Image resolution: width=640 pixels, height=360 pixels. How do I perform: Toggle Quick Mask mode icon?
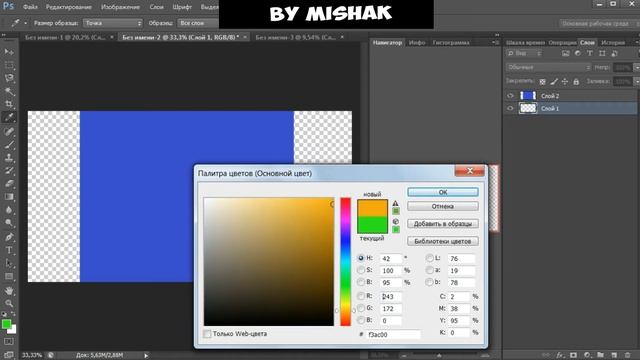[x=9, y=341]
